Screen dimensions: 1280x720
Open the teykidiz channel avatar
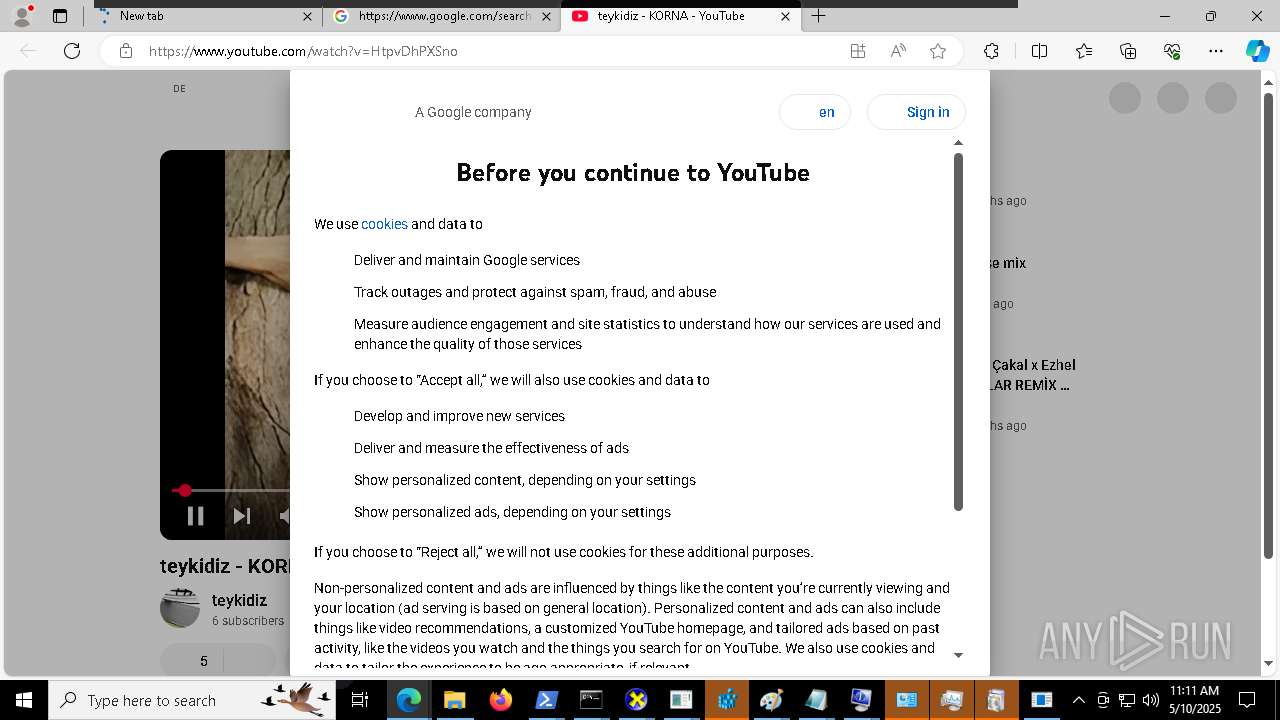pyautogui.click(x=180, y=609)
